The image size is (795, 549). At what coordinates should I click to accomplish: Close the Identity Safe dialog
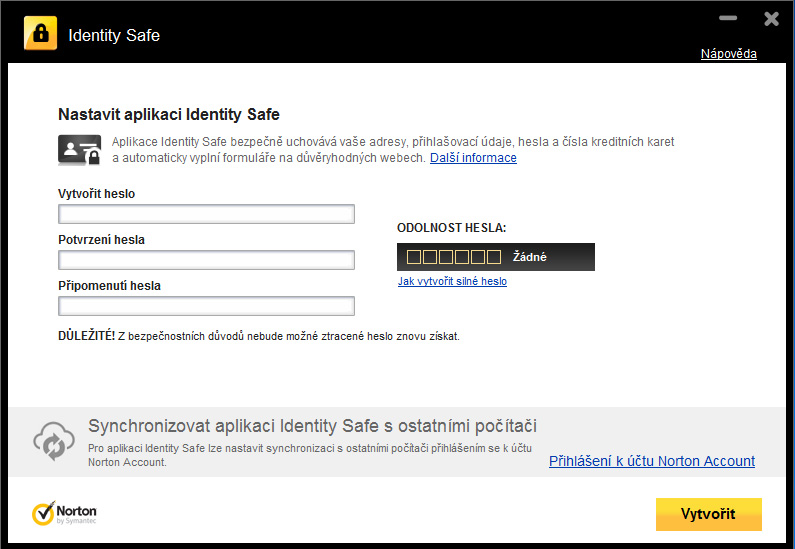pos(771,18)
